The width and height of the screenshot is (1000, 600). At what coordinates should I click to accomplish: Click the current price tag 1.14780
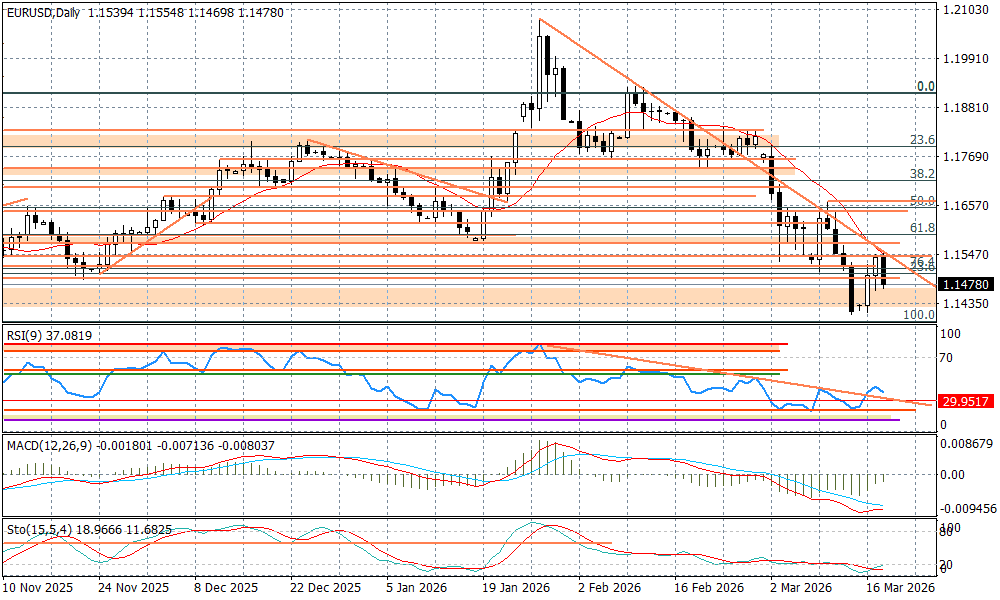pos(967,284)
